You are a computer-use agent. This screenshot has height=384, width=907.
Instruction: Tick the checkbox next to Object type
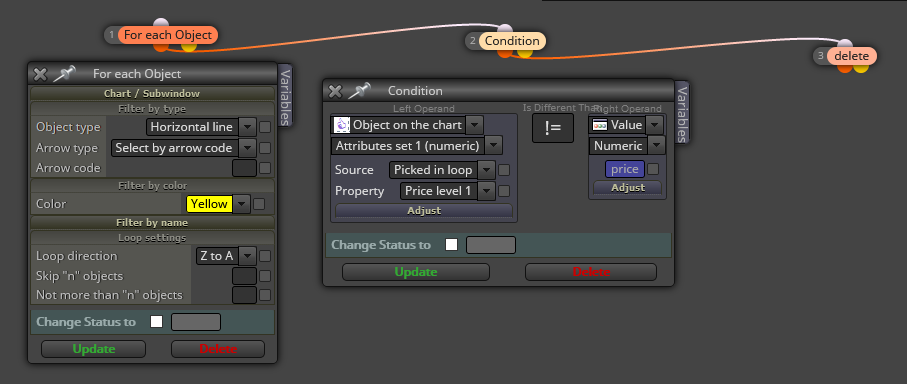pos(265,127)
